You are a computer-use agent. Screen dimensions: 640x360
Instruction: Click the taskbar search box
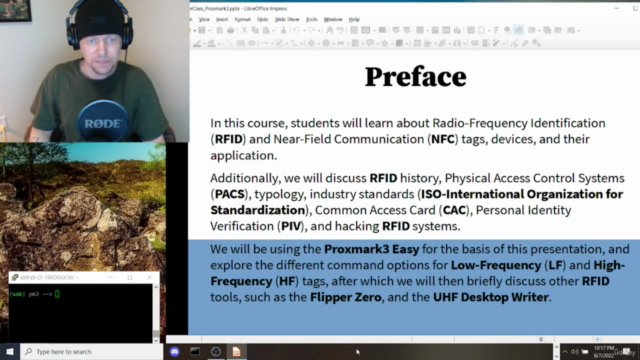pyautogui.click(x=91, y=351)
